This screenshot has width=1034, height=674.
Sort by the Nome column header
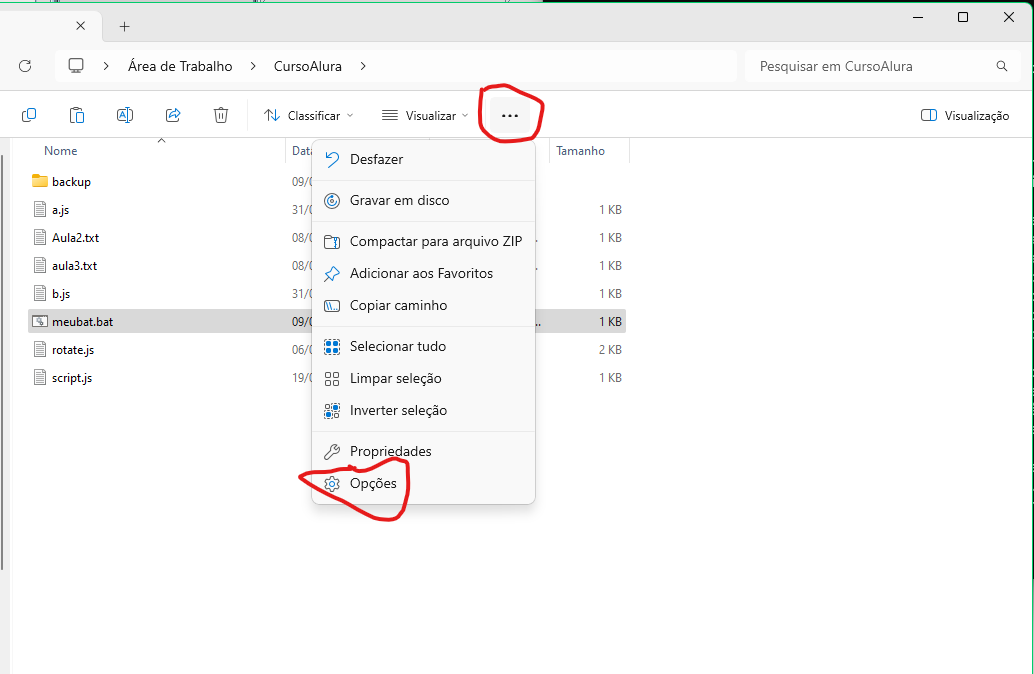tap(61, 151)
